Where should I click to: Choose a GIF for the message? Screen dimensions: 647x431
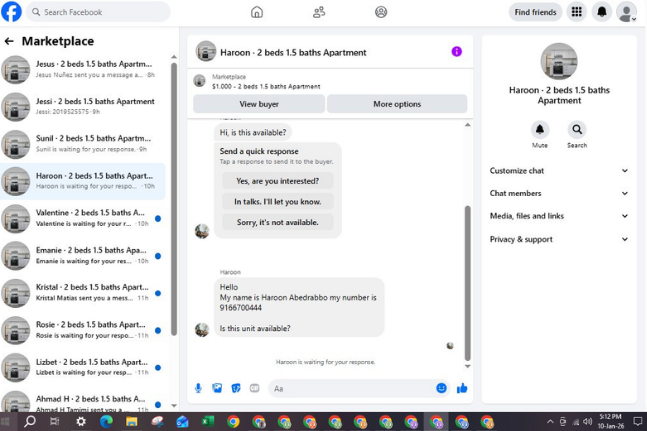255,388
